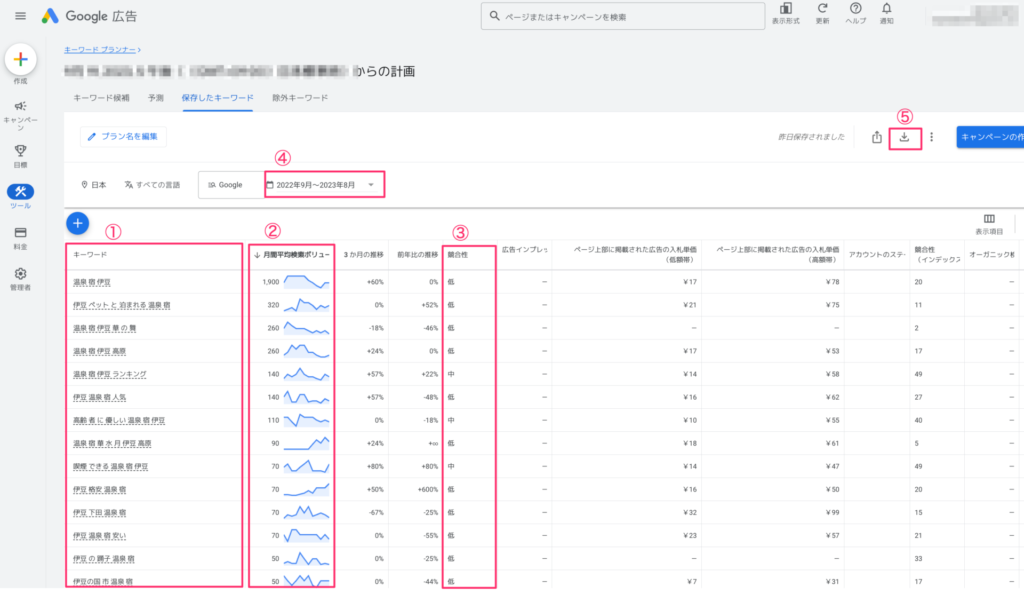Click trend sparkline for 温泉 宿 伊豆
Screen dimensions: 1024x602
coord(306,282)
